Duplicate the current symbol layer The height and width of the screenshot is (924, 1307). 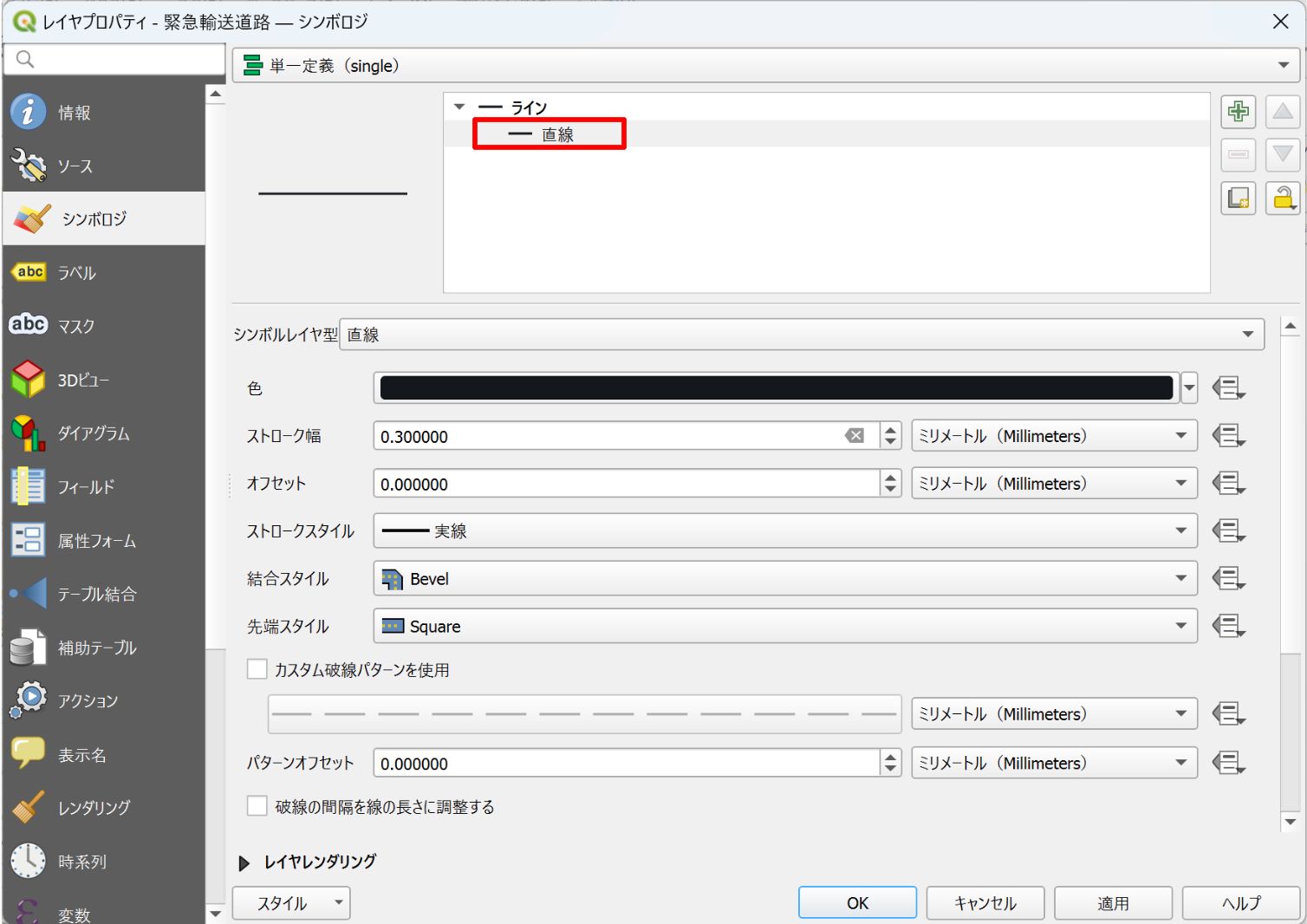point(1239,198)
